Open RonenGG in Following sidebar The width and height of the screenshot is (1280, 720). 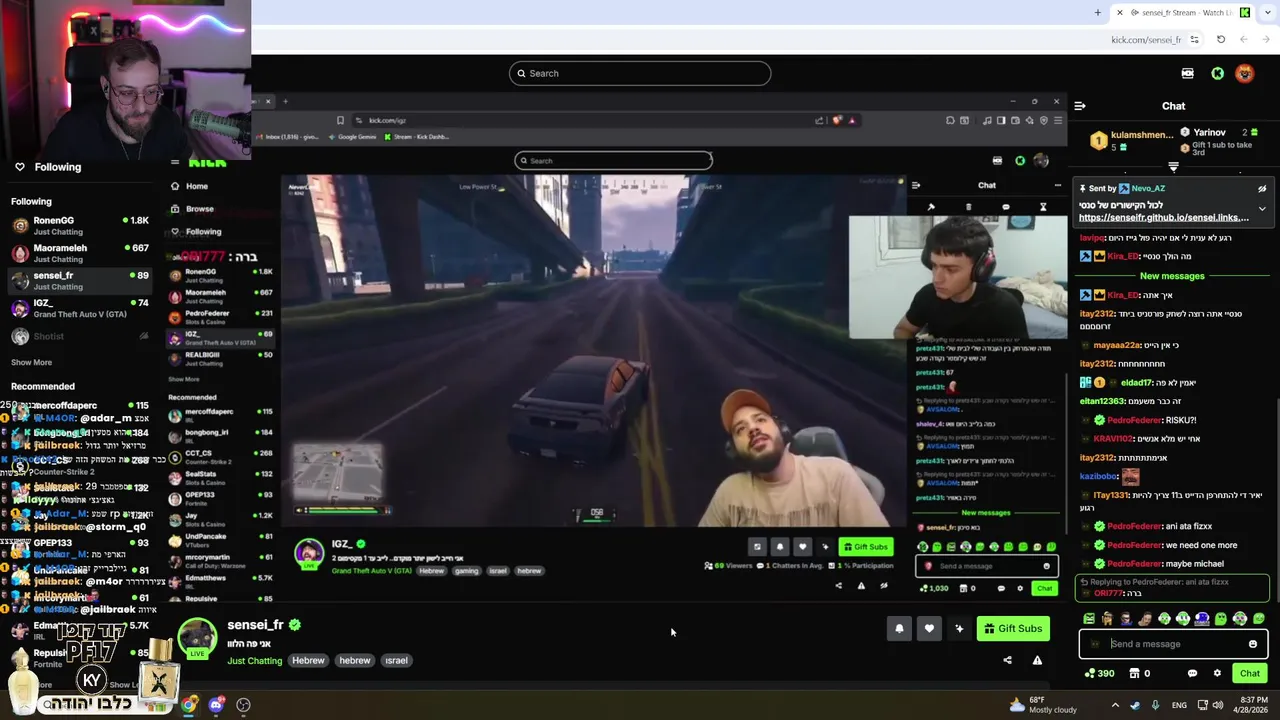coord(78,225)
